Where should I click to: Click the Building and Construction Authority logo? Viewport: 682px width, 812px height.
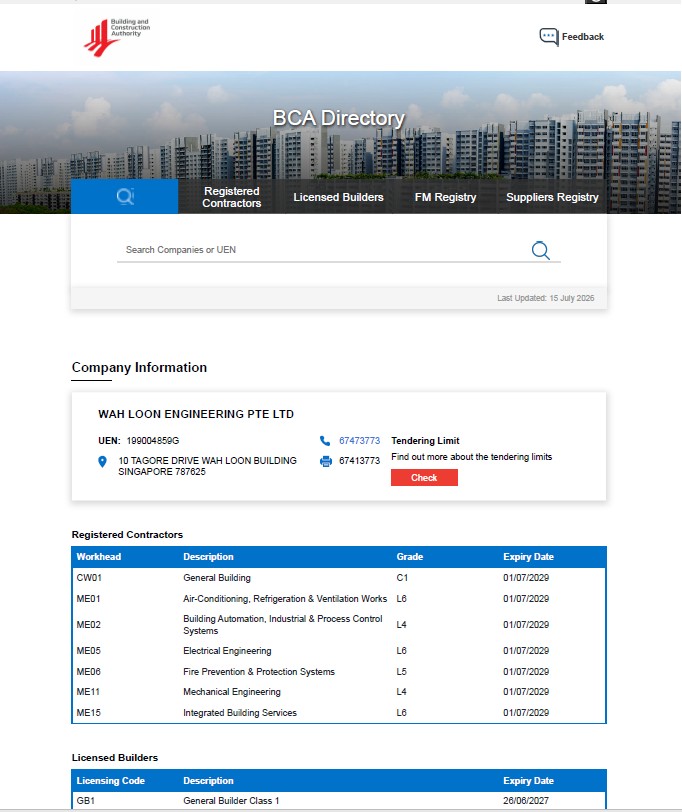[x=117, y=36]
